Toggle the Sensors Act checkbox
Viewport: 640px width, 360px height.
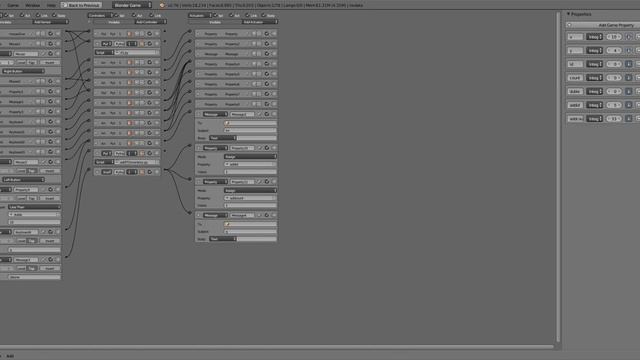tap(22, 15)
